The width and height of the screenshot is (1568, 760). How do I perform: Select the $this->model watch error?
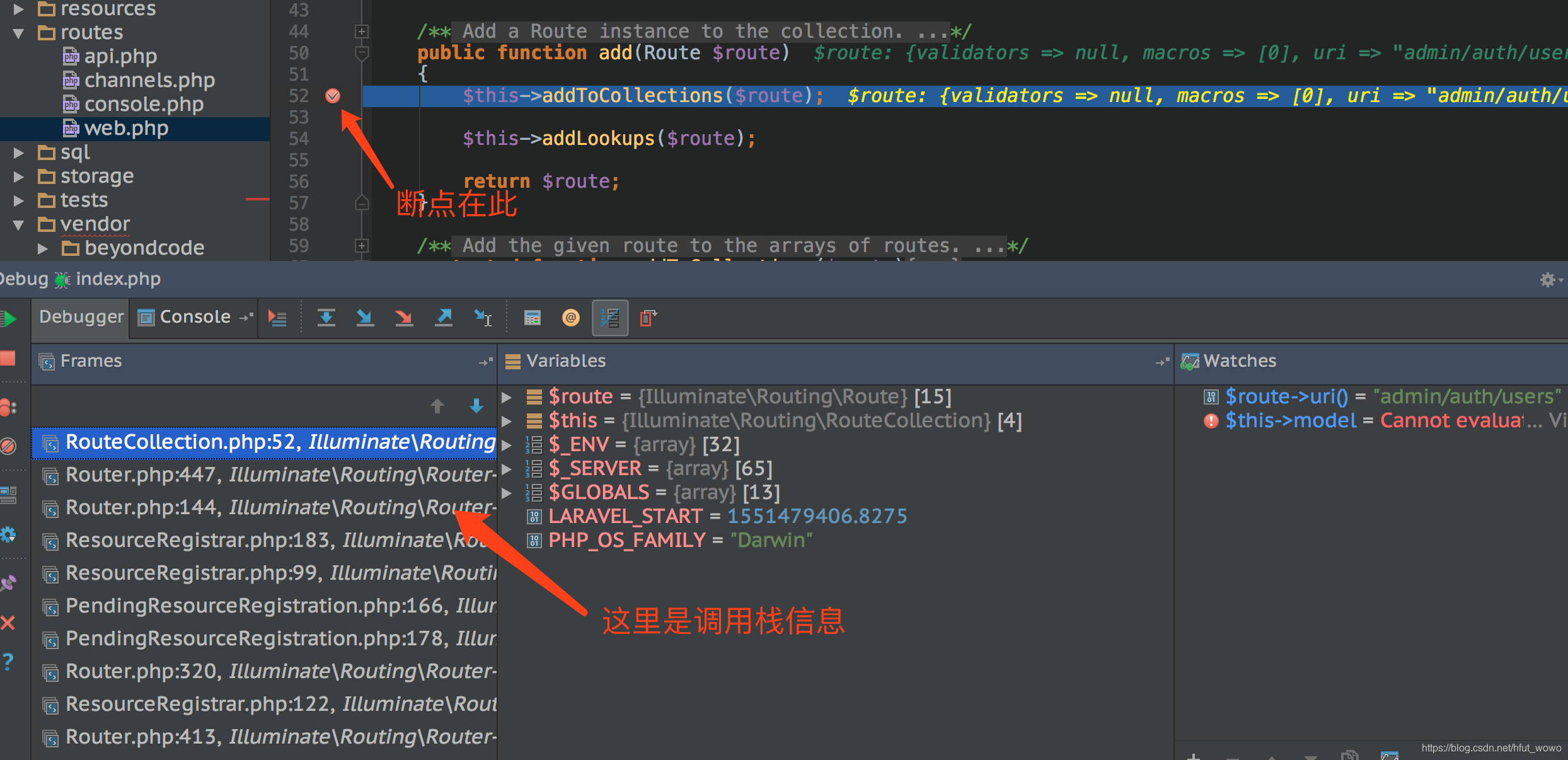pyautogui.click(x=1384, y=421)
